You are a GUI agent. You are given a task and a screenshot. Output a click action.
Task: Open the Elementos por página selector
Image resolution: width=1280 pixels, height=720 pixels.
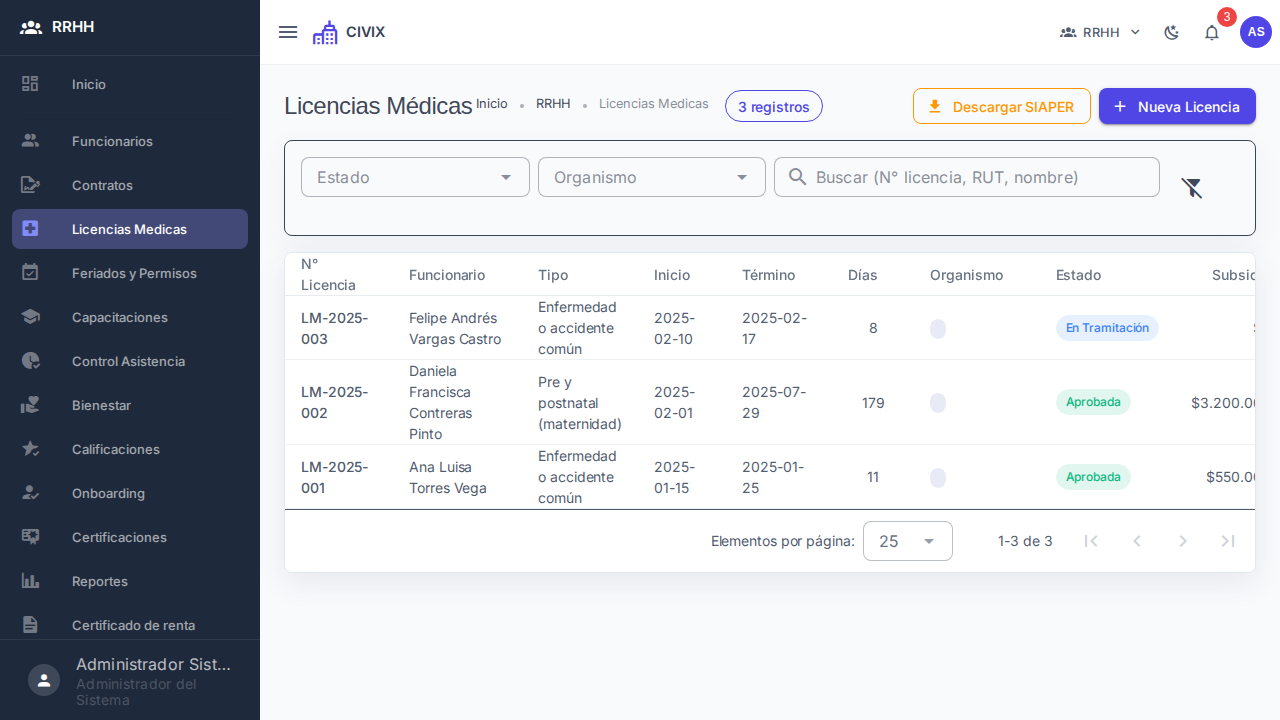908,541
